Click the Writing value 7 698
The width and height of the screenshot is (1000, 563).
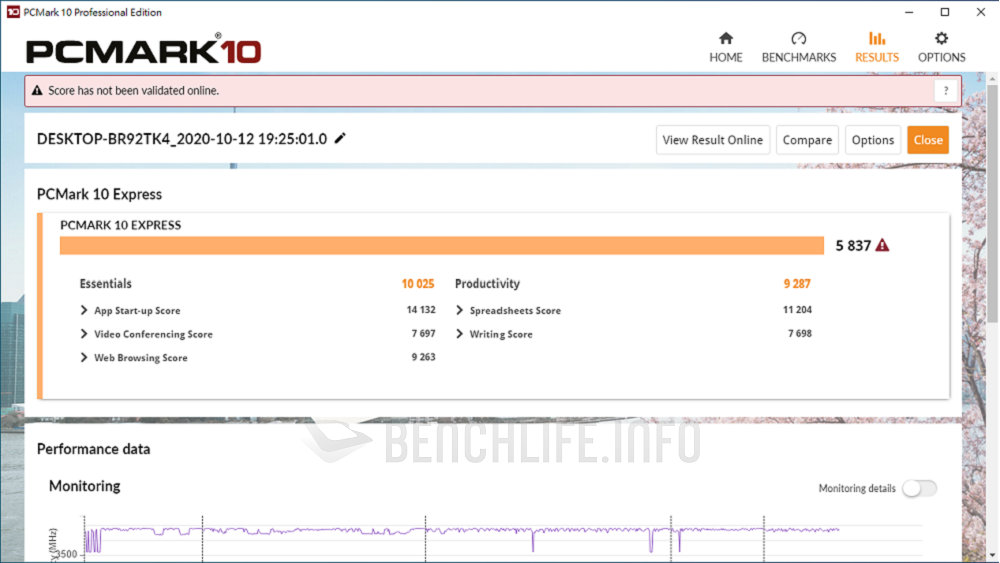click(x=800, y=333)
